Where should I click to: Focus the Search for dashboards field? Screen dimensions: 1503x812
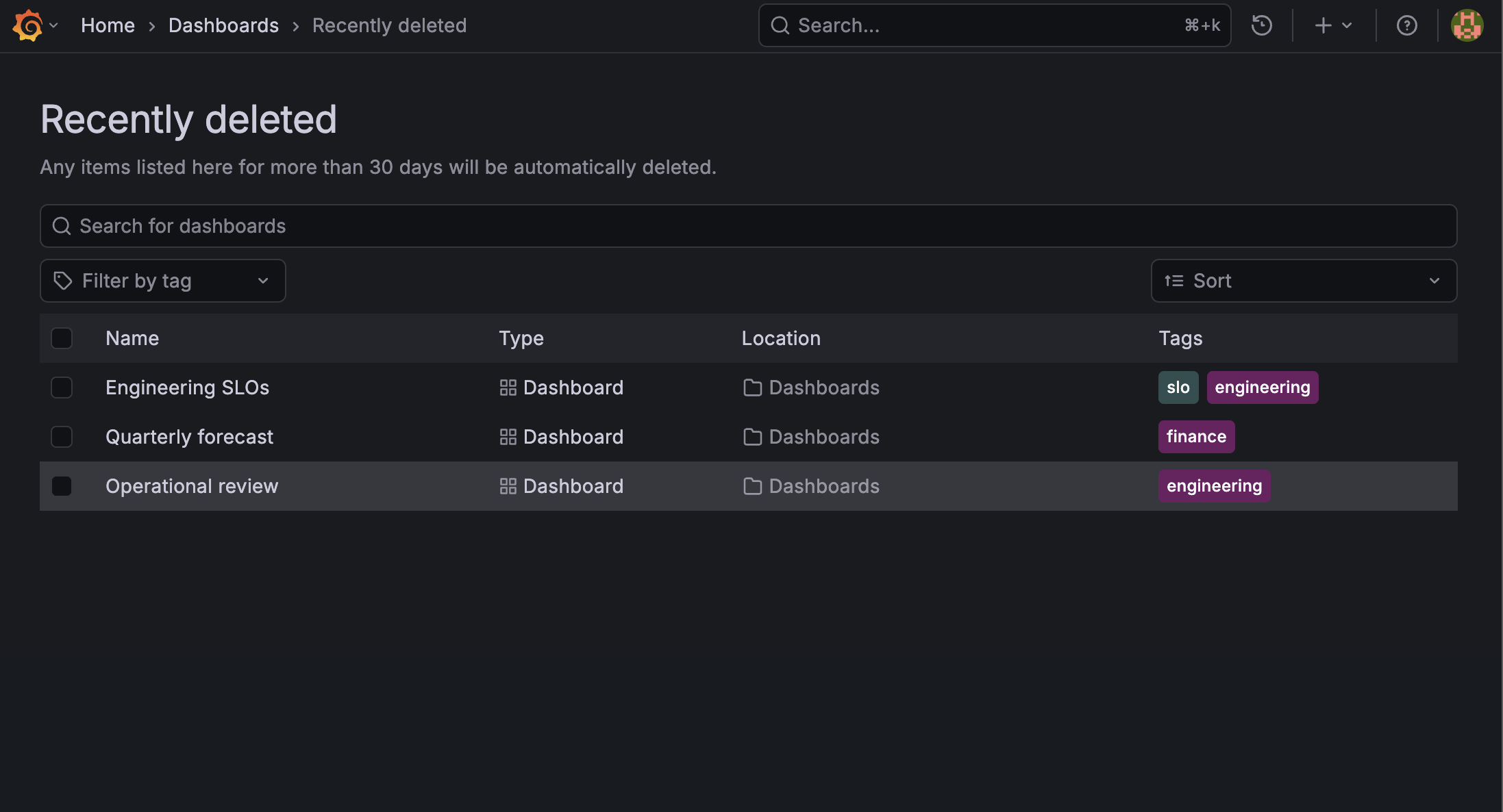748,226
